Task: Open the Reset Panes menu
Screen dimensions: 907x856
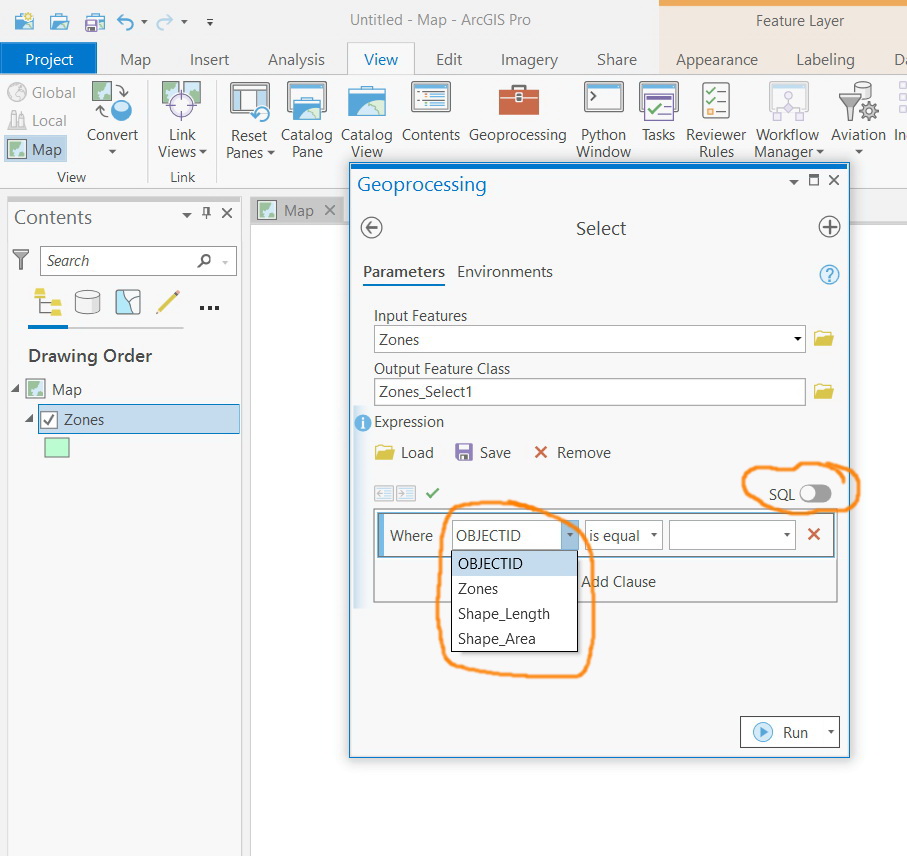Action: click(x=249, y=120)
